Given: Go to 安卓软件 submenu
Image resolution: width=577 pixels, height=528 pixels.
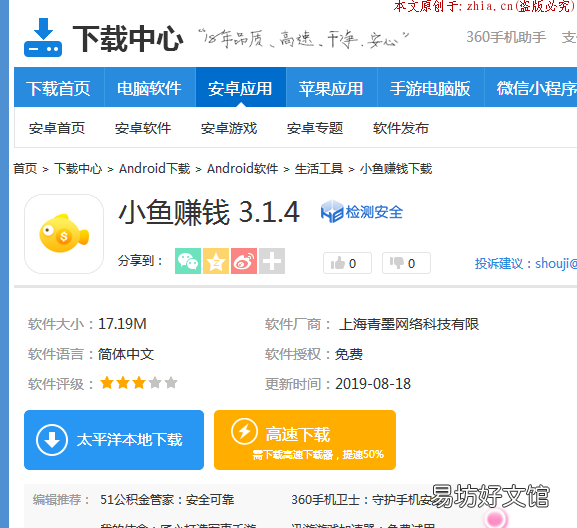Looking at the screenshot, I should coord(143,128).
